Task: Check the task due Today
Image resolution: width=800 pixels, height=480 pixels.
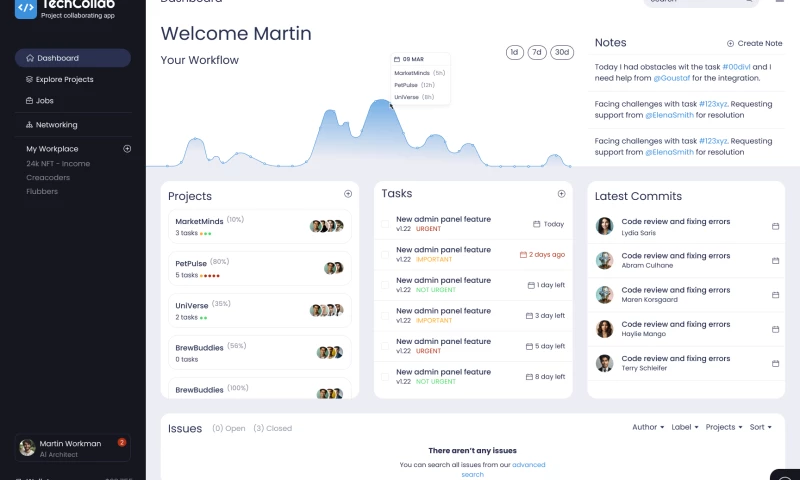Action: pyautogui.click(x=385, y=224)
